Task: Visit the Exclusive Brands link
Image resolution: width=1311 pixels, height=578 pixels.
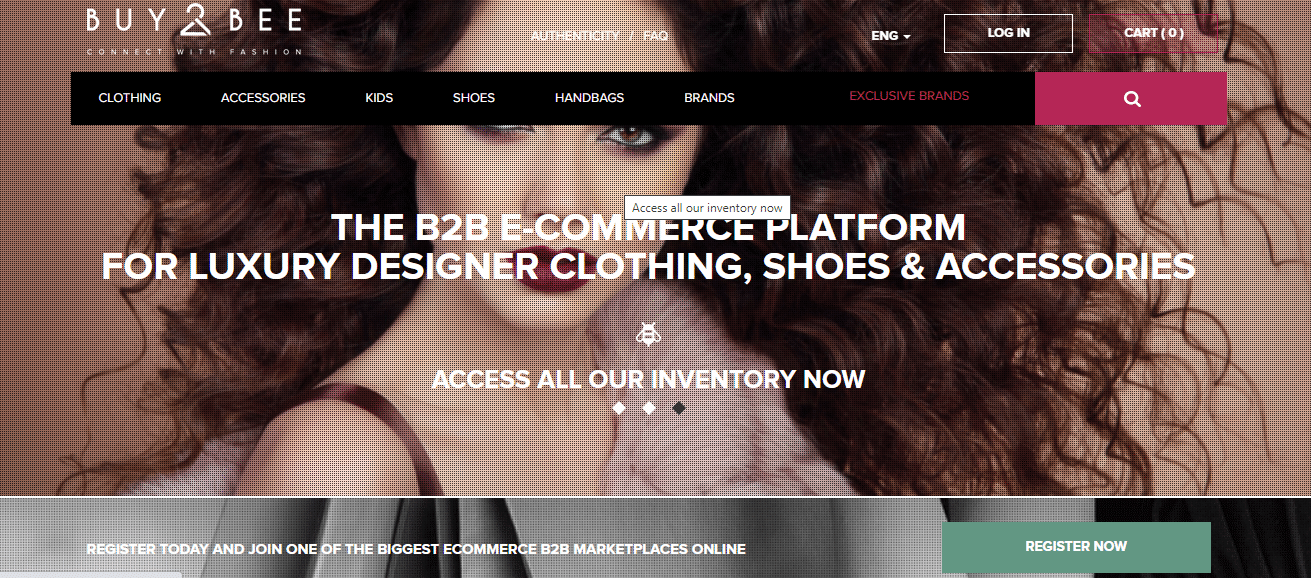Action: tap(909, 96)
